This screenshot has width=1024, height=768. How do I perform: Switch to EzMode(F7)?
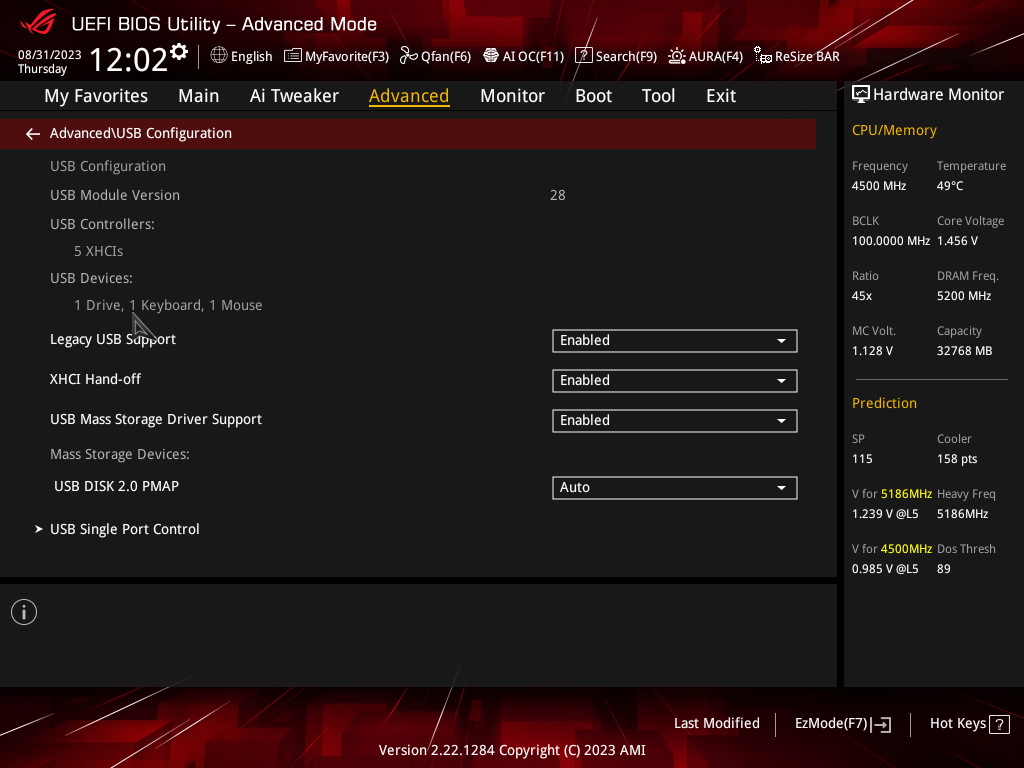(x=842, y=724)
